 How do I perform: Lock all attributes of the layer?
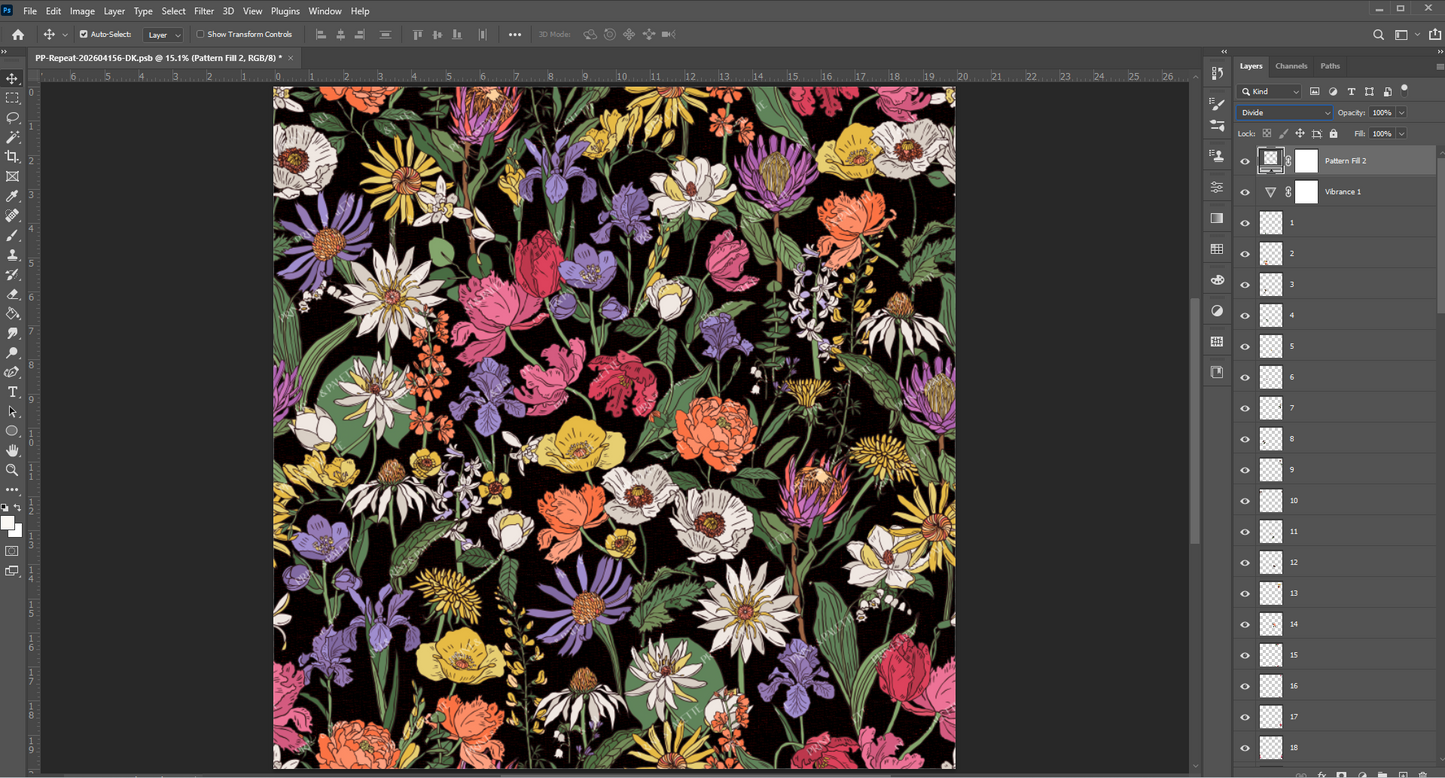click(1333, 133)
